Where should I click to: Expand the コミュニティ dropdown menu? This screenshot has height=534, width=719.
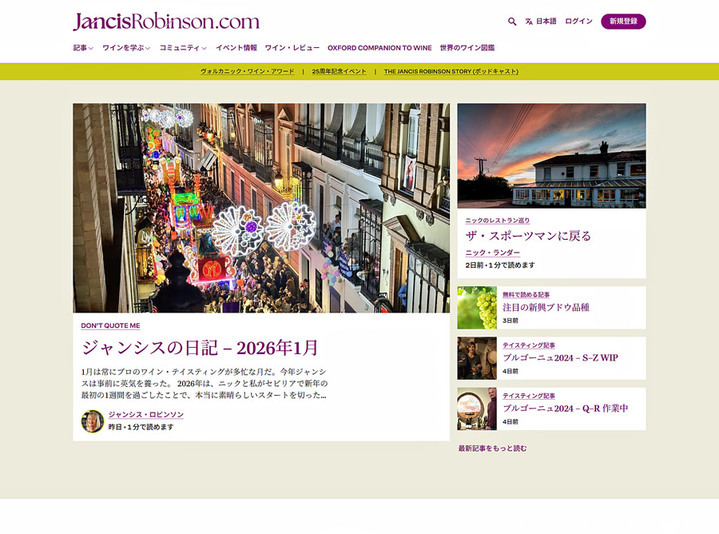[183, 48]
